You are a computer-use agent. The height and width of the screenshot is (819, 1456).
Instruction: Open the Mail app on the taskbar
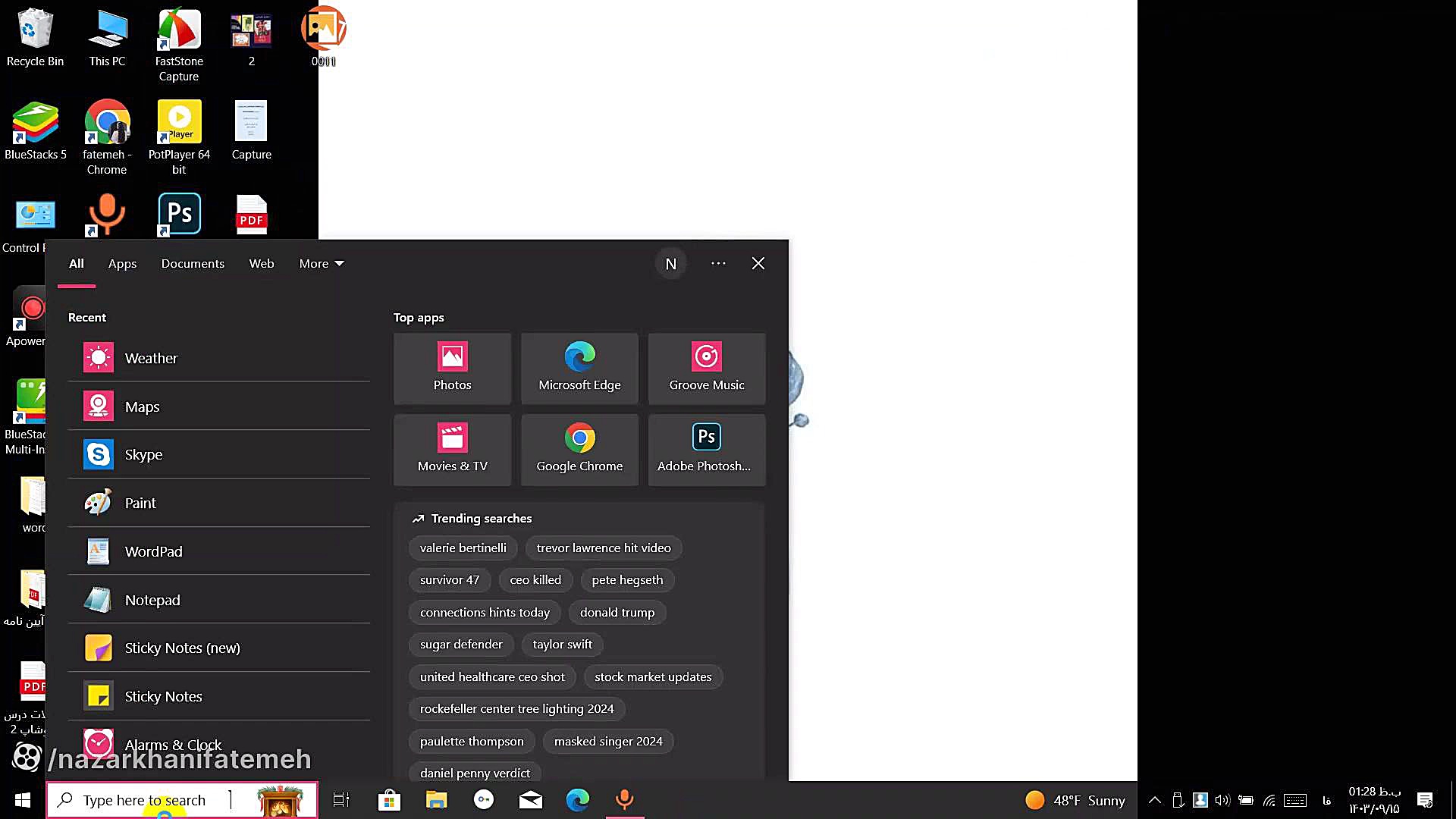531,799
